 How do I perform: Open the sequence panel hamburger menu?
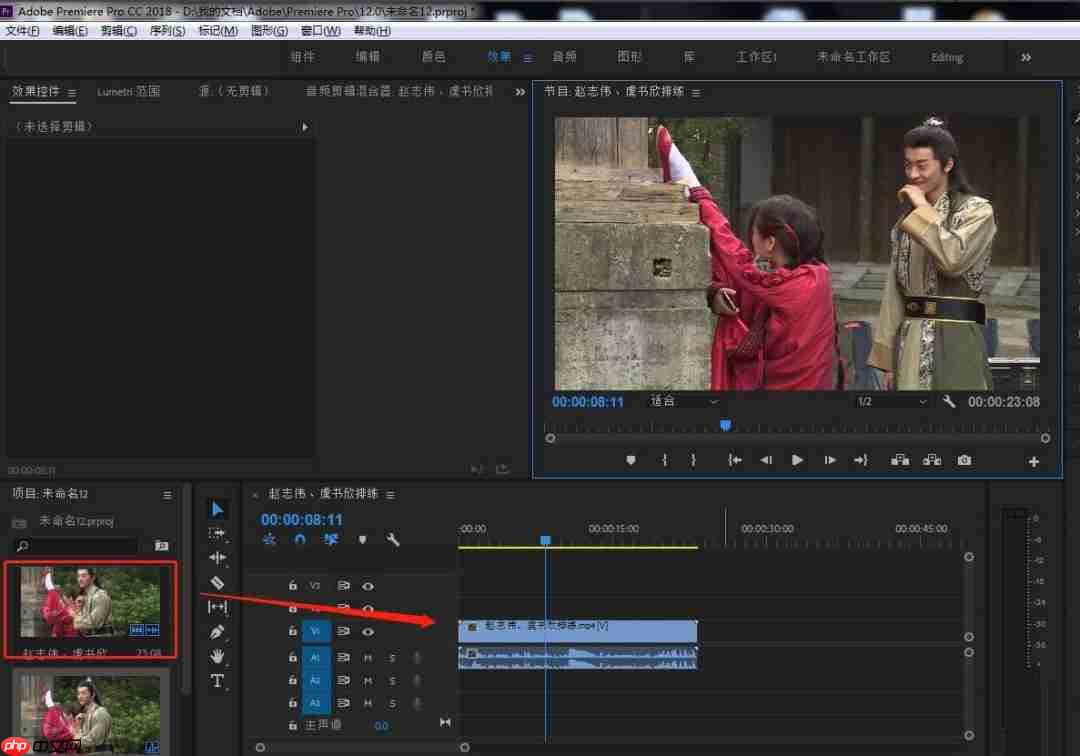389,493
